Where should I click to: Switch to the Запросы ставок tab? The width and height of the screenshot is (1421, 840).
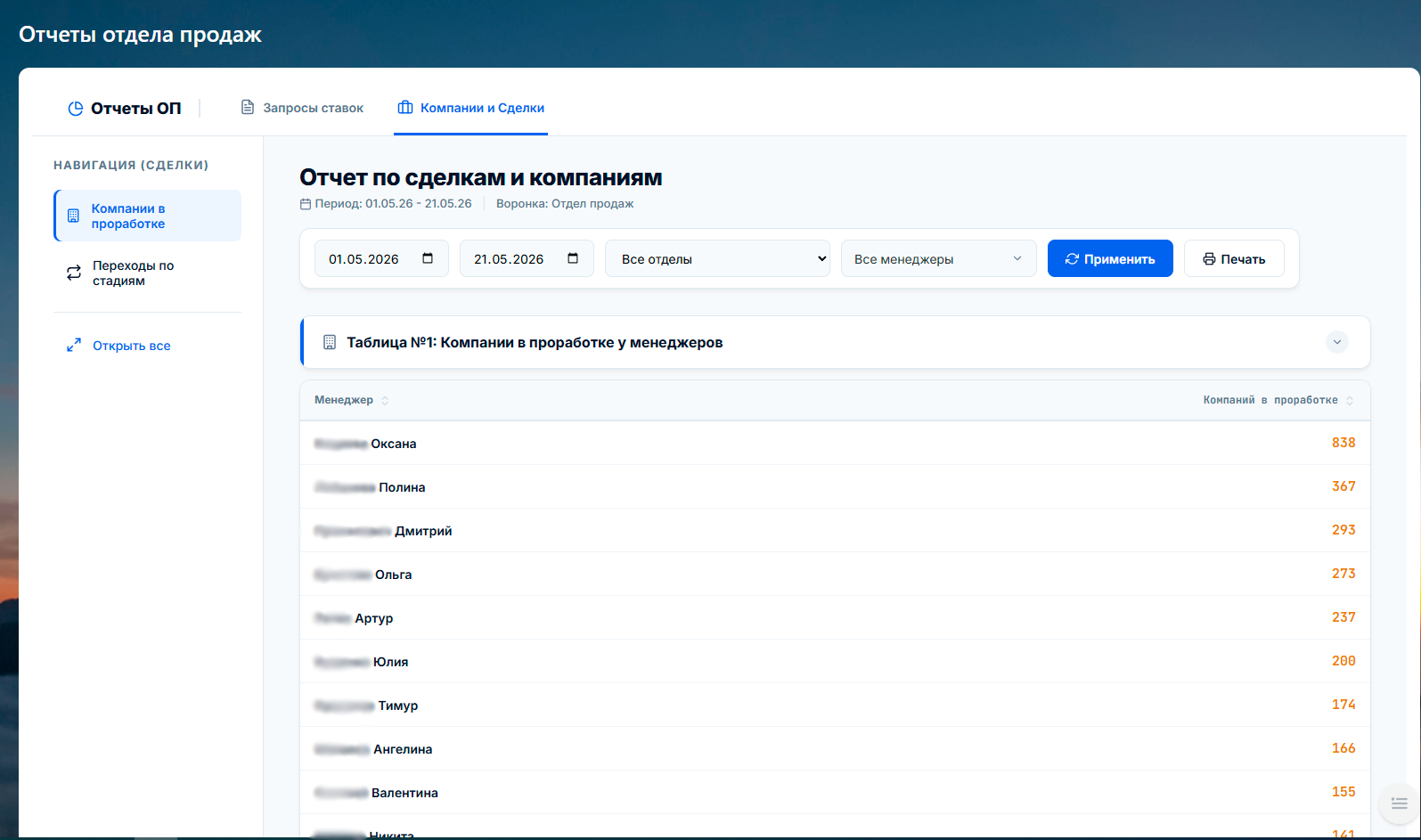pyautogui.click(x=302, y=108)
